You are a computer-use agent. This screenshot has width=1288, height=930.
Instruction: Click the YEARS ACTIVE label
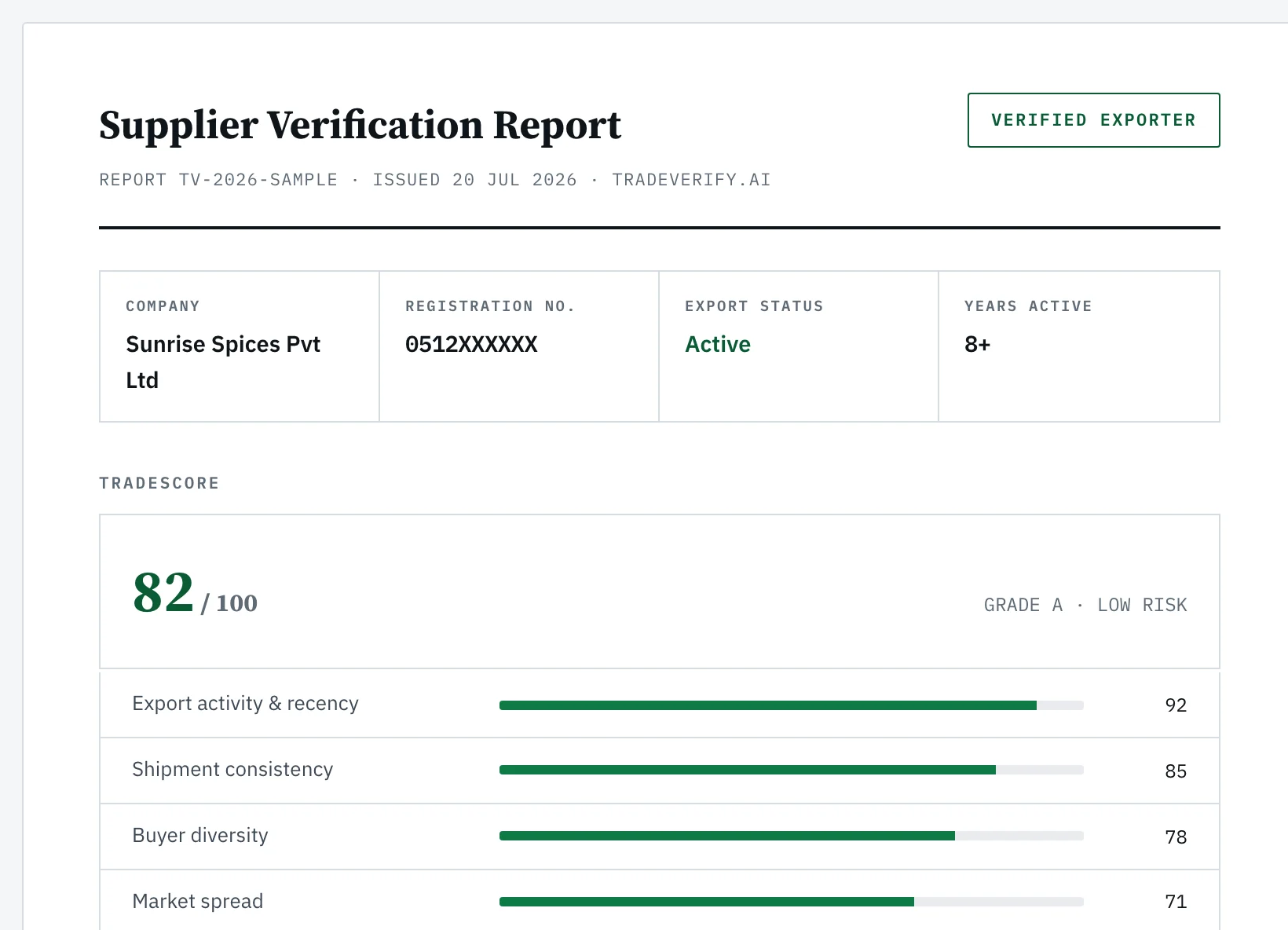(x=1028, y=306)
